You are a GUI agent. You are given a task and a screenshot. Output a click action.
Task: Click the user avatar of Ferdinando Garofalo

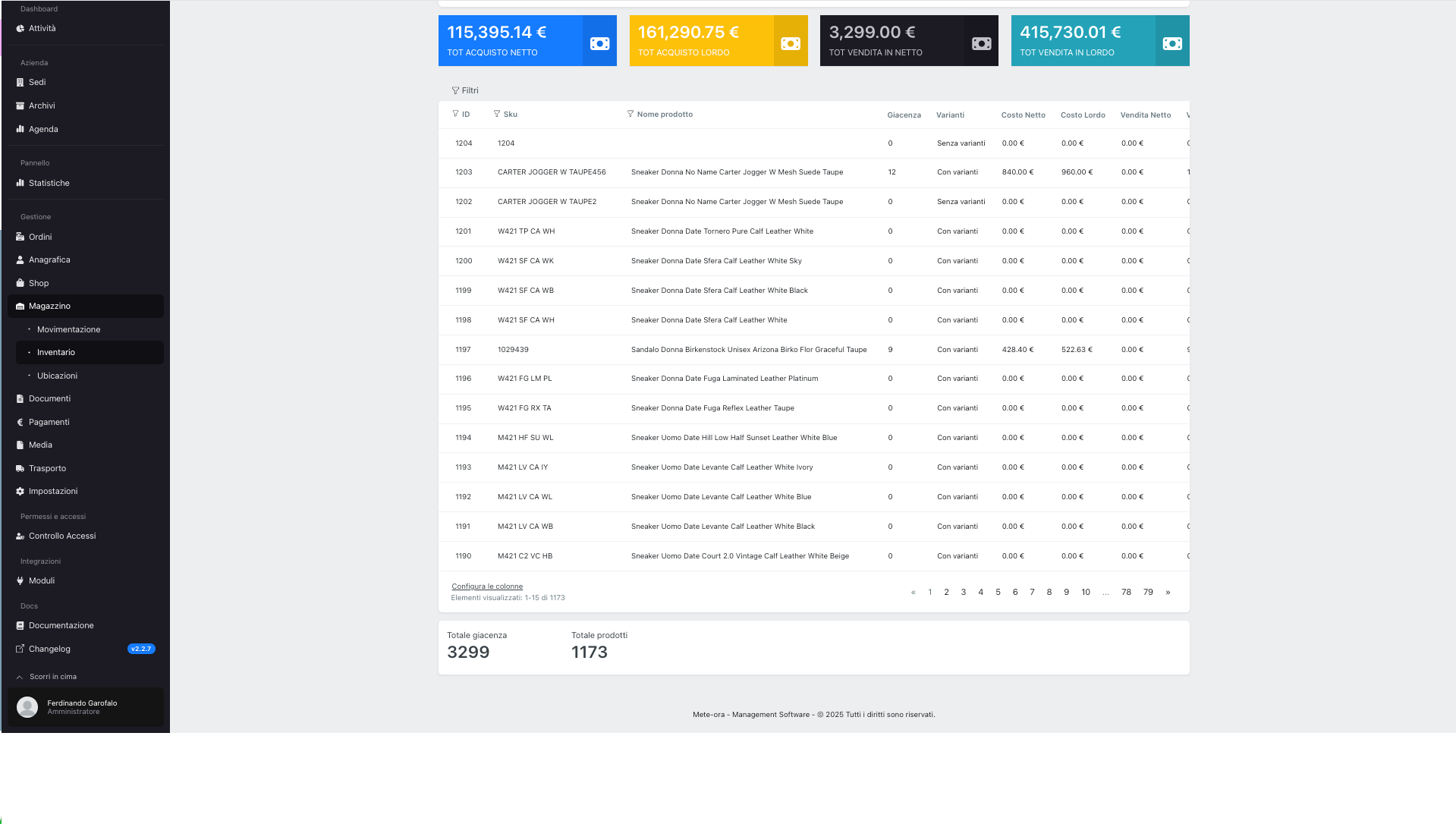pos(27,707)
